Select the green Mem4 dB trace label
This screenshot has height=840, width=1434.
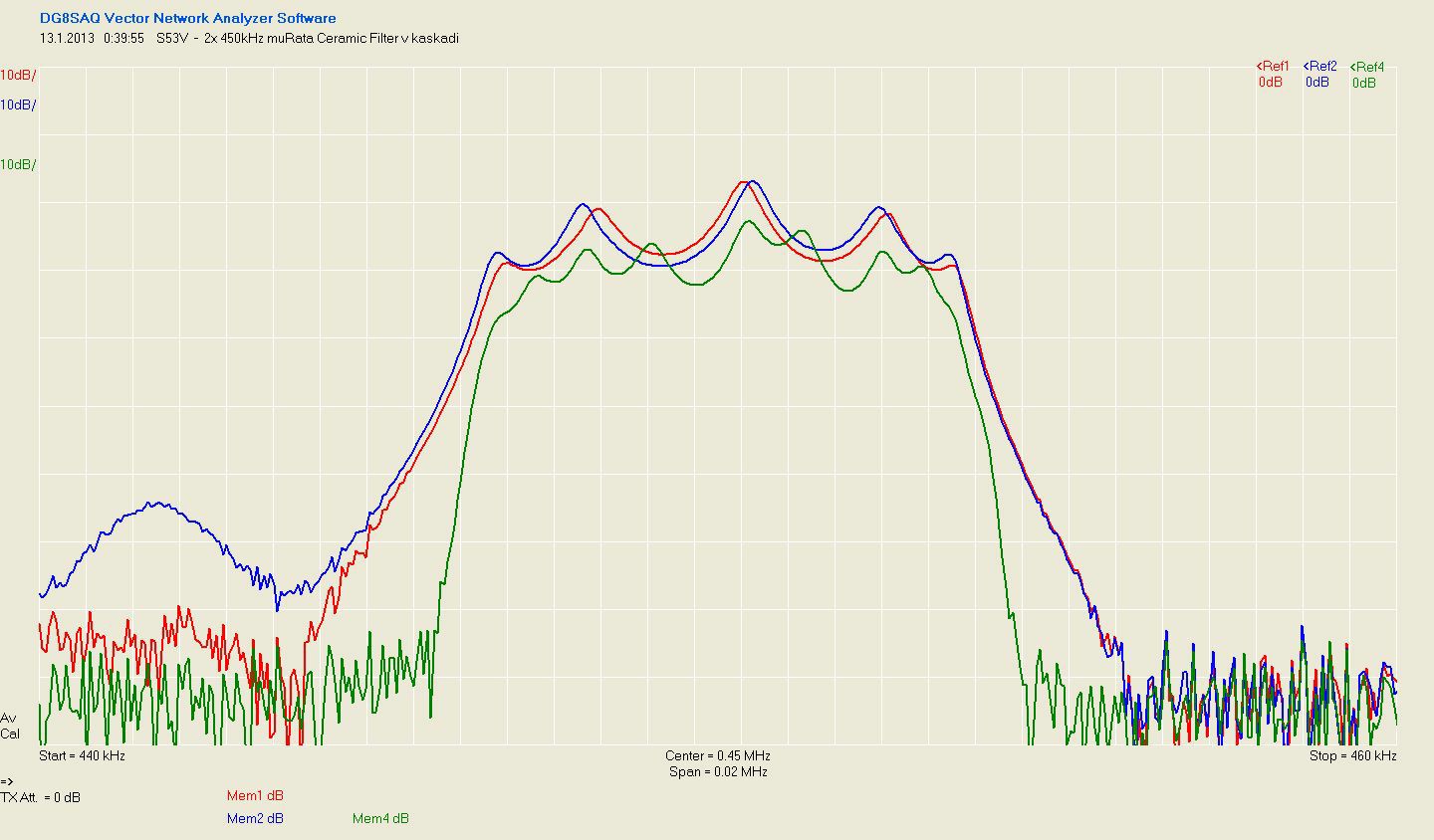coord(380,818)
